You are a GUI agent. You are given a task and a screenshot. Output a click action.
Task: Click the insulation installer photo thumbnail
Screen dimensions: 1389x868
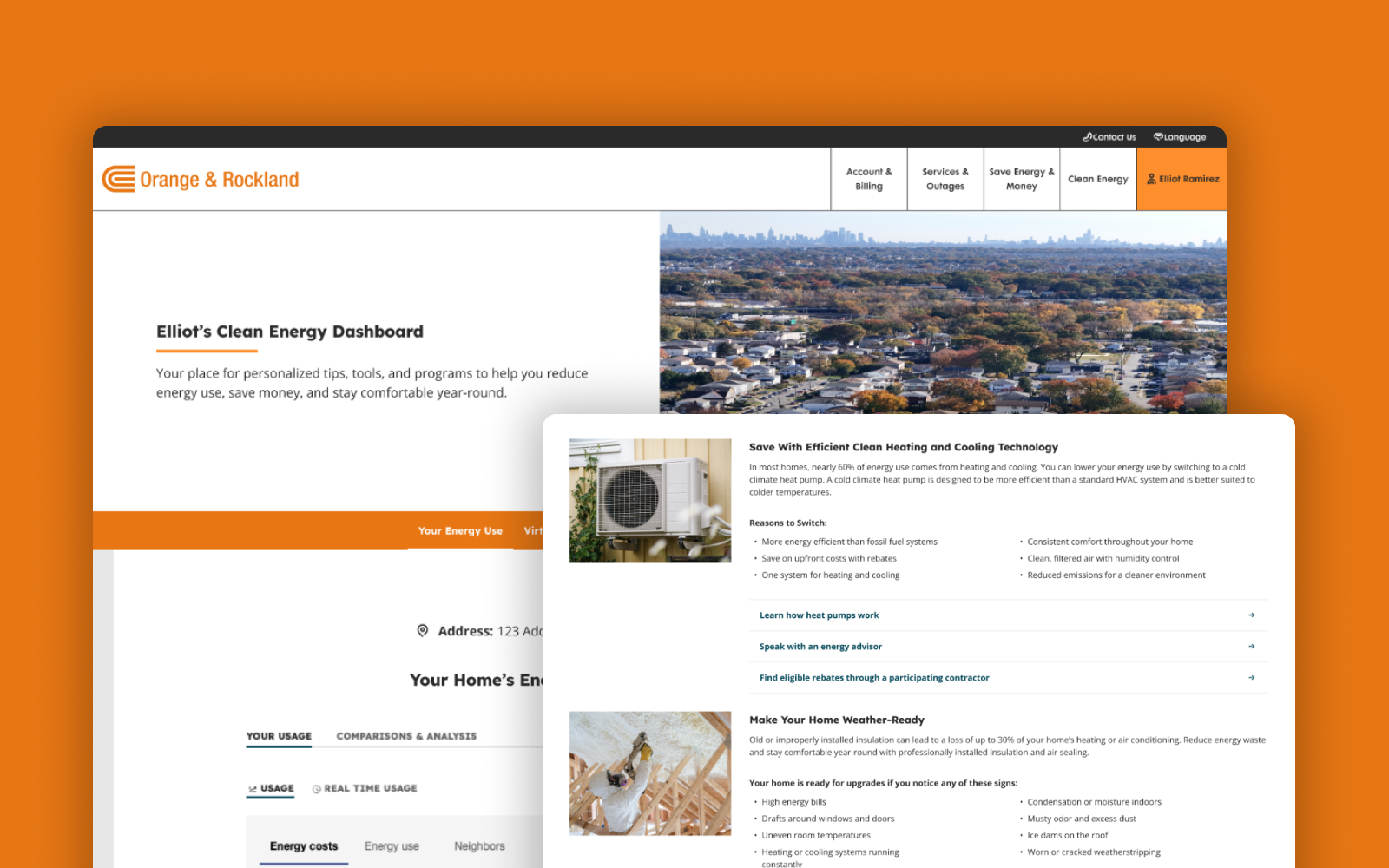coord(650,773)
